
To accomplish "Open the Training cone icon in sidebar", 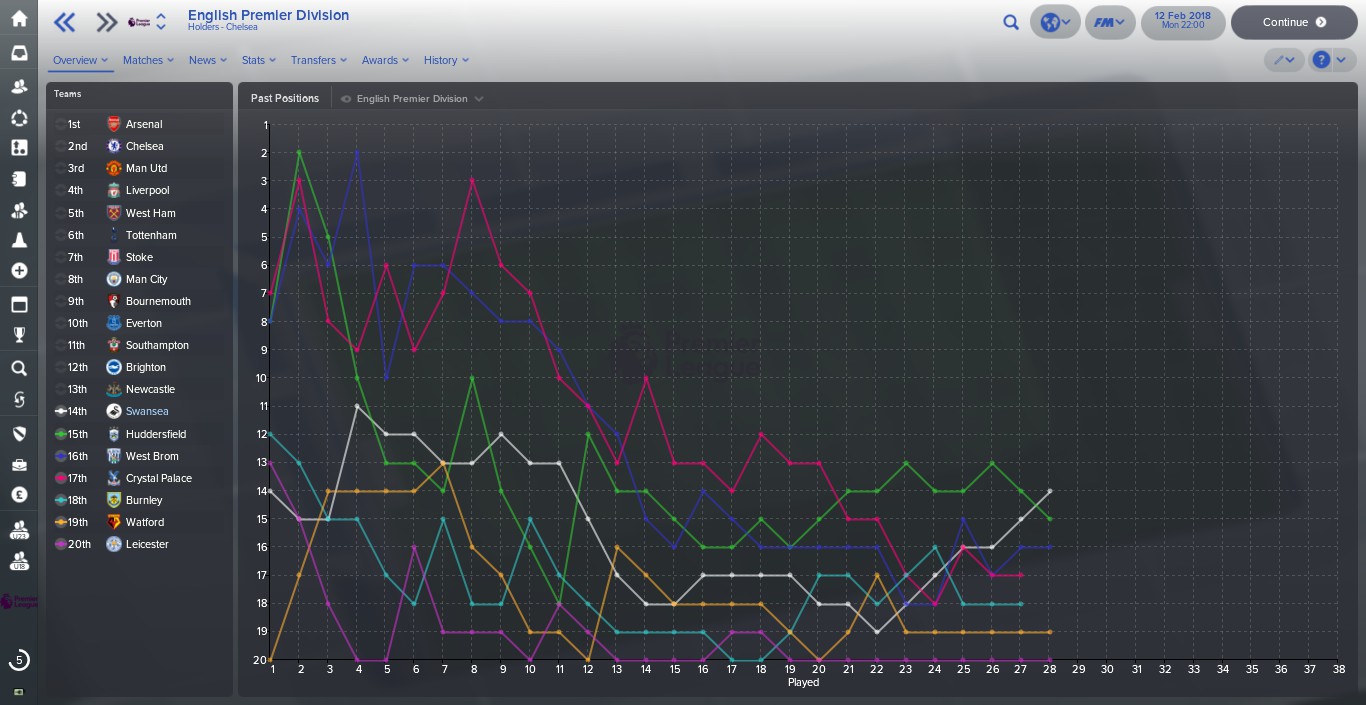I will coord(19,240).
